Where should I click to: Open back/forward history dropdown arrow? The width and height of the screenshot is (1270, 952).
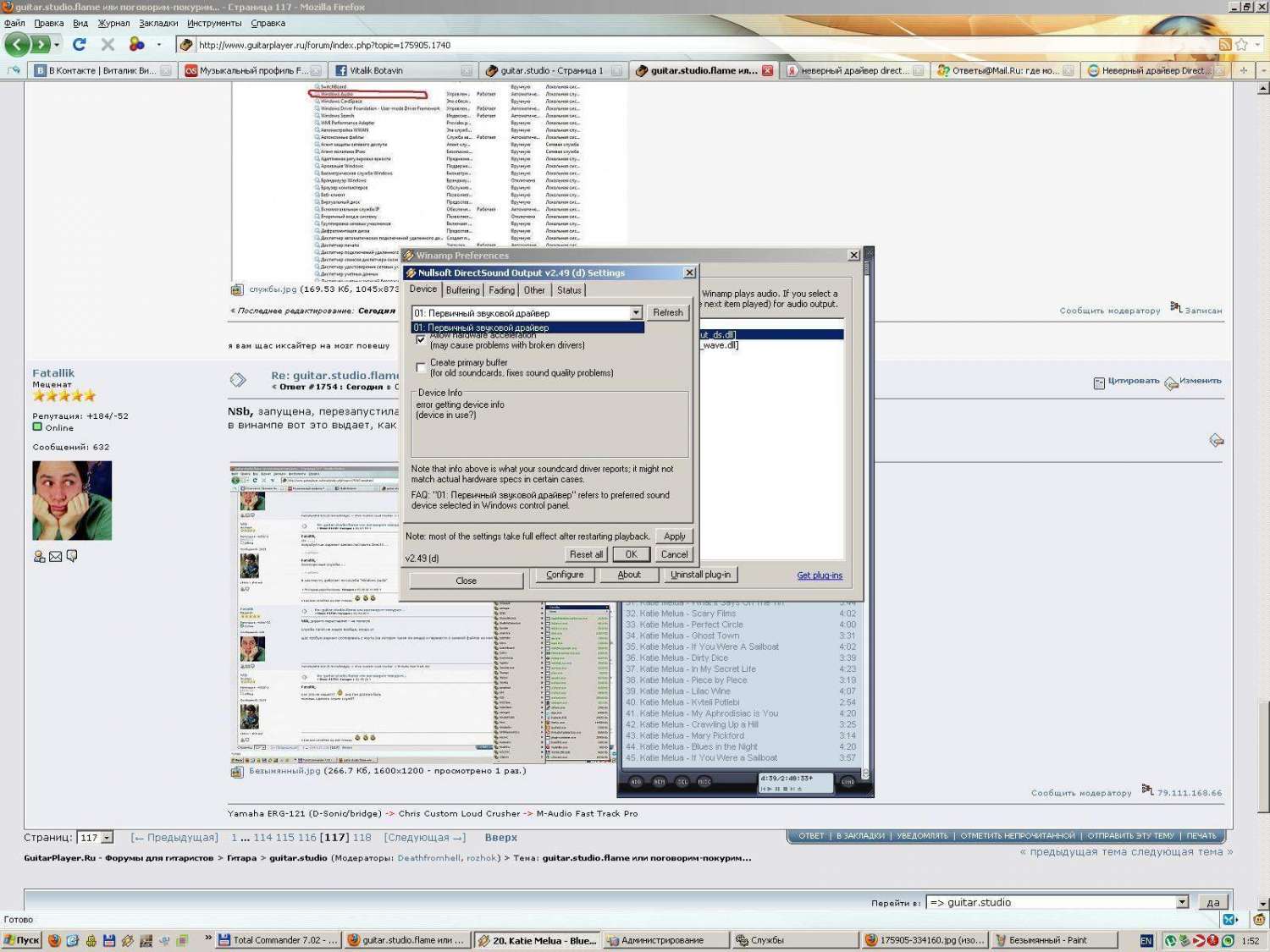point(57,45)
